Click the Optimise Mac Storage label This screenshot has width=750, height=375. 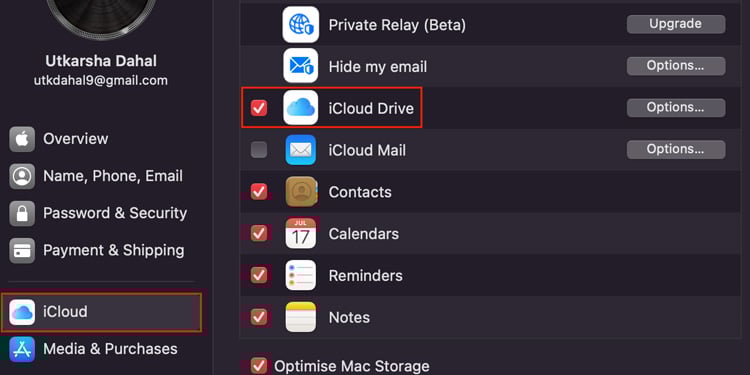[352, 367]
